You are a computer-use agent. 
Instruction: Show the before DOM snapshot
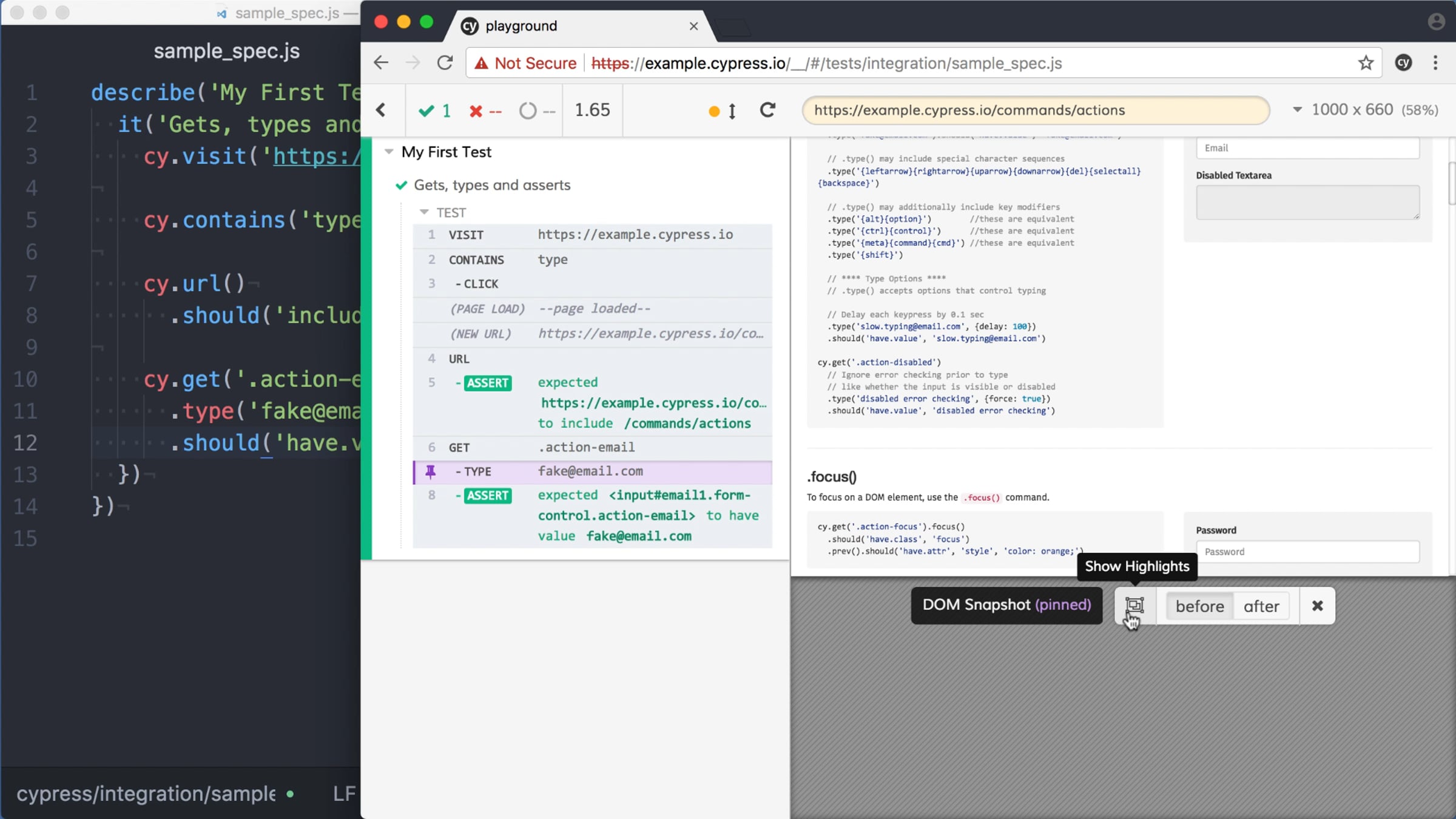[1199, 606]
